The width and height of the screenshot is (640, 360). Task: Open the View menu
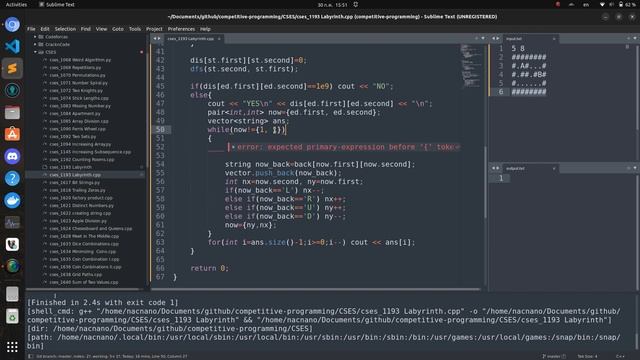pyautogui.click(x=101, y=29)
